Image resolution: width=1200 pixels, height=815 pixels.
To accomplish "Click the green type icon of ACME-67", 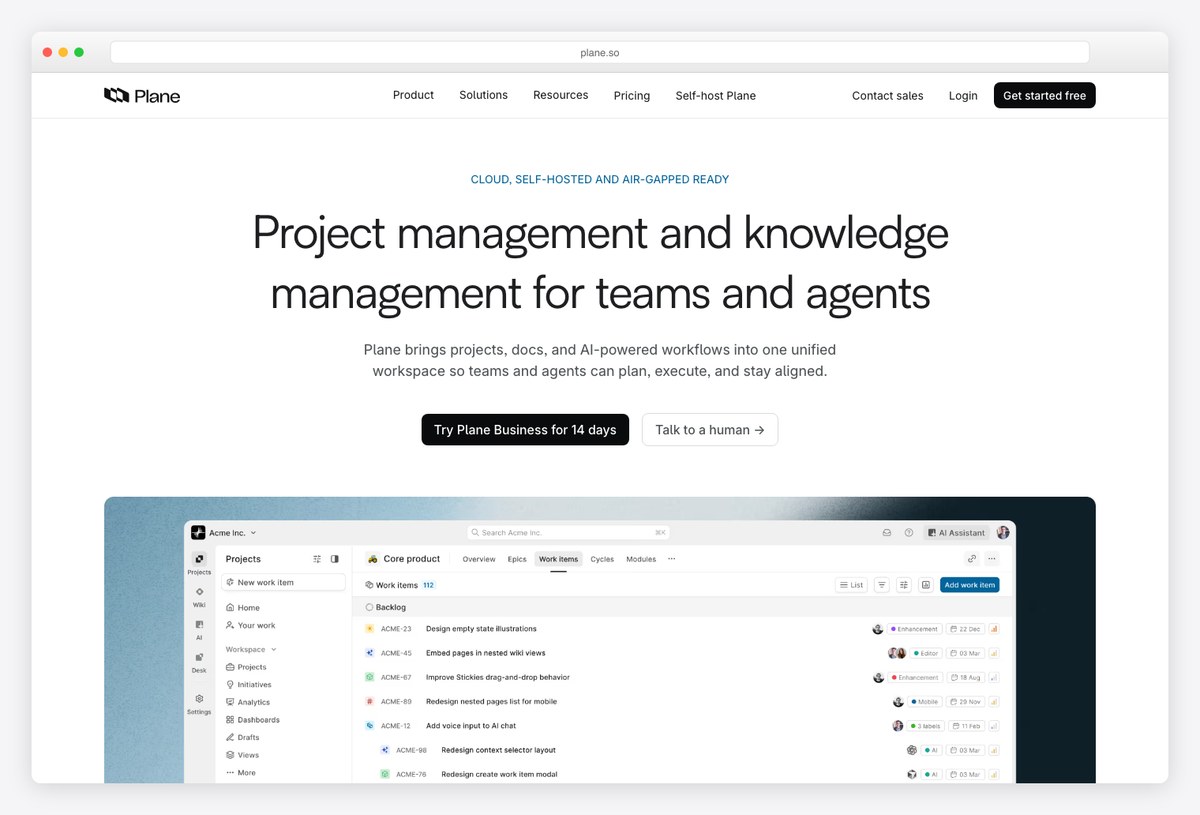I will click(x=369, y=677).
